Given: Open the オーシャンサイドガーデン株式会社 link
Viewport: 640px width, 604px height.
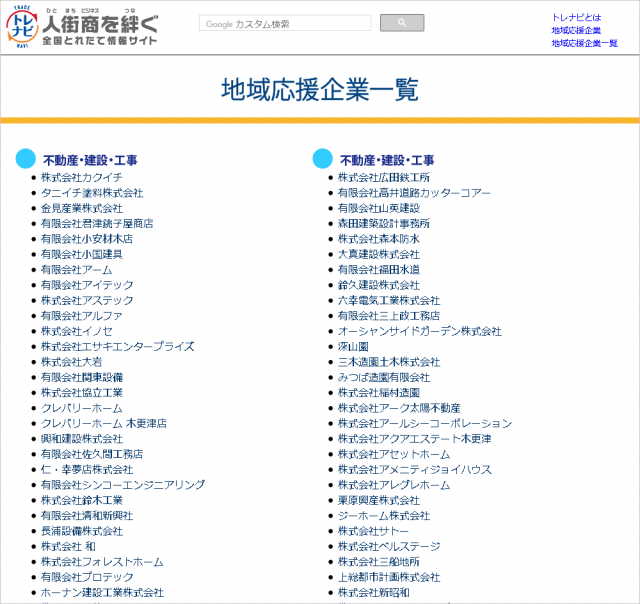Looking at the screenshot, I should (420, 331).
